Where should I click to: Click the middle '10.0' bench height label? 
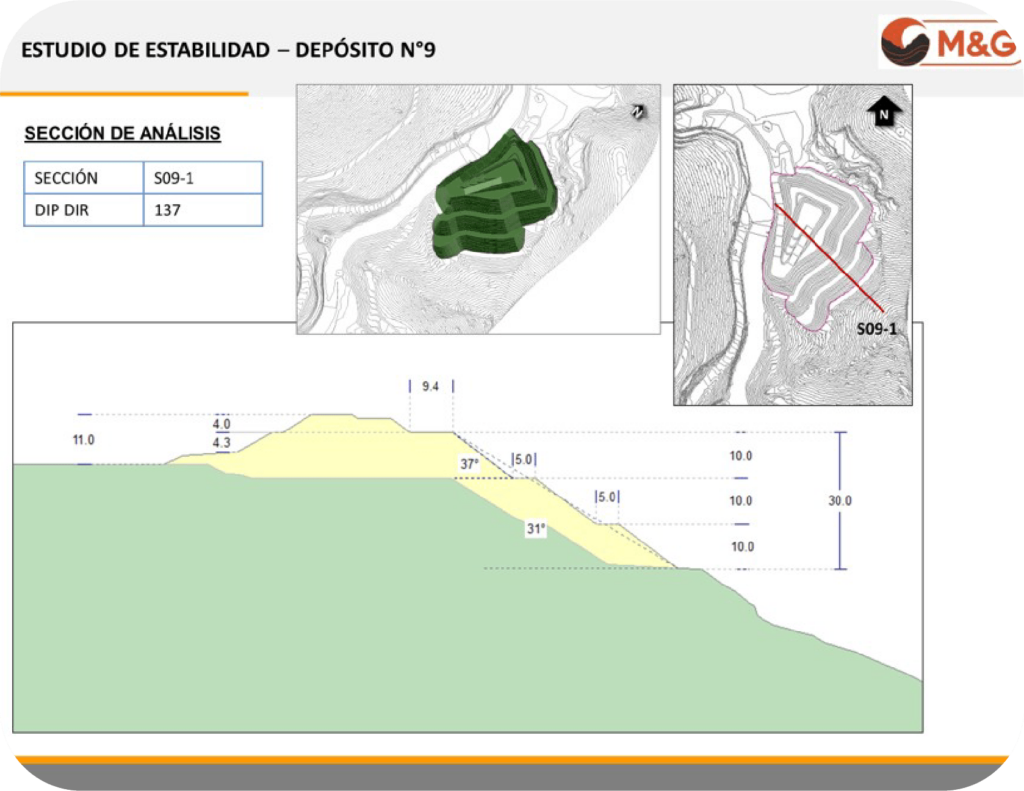coord(741,500)
